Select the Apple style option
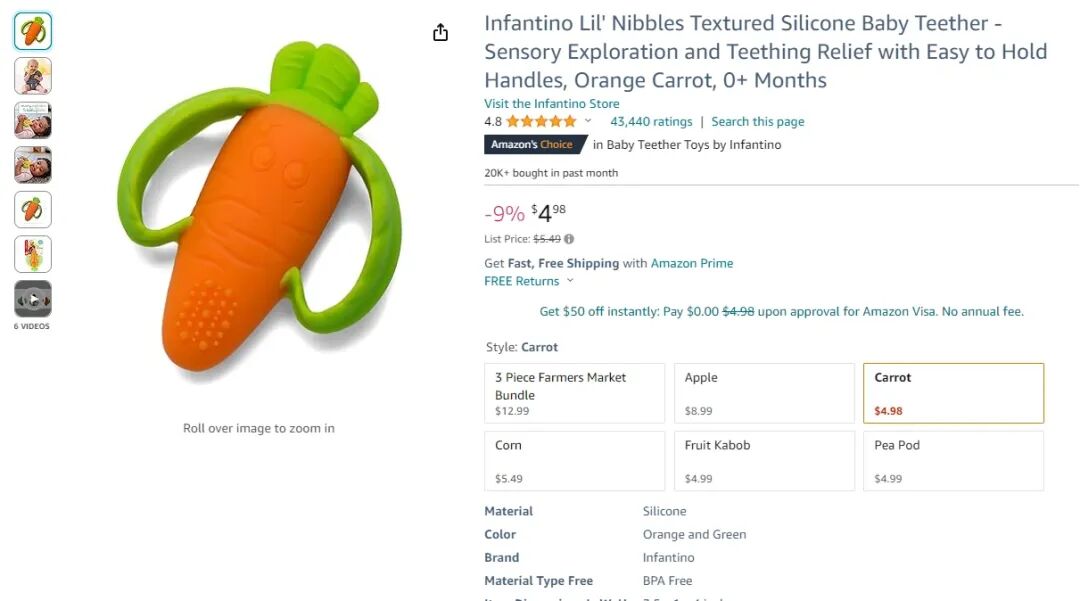The image size is (1080, 601). (764, 393)
